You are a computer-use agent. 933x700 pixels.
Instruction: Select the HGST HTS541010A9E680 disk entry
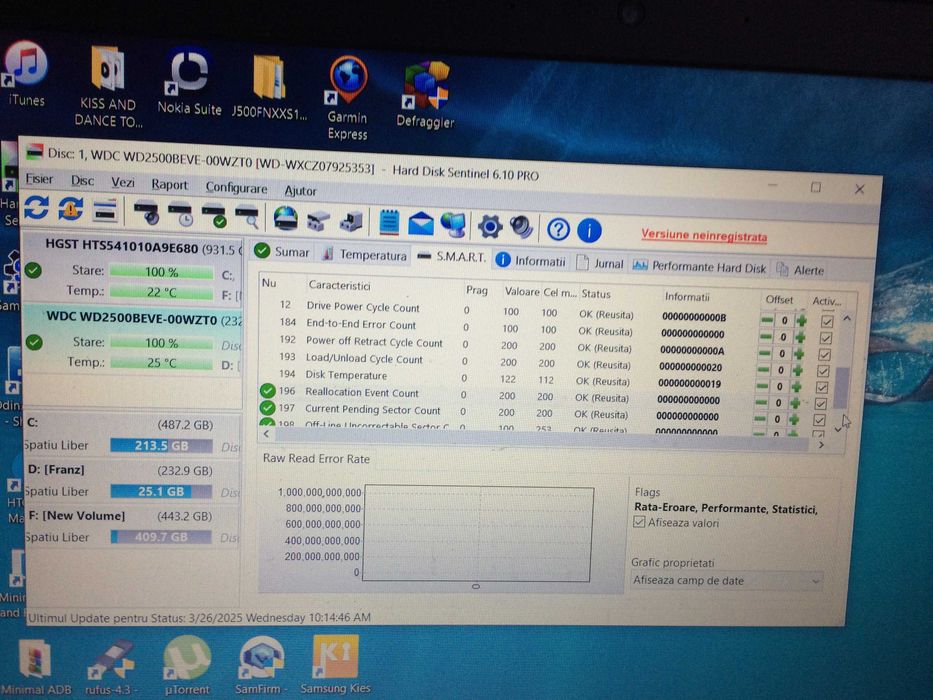pos(133,268)
